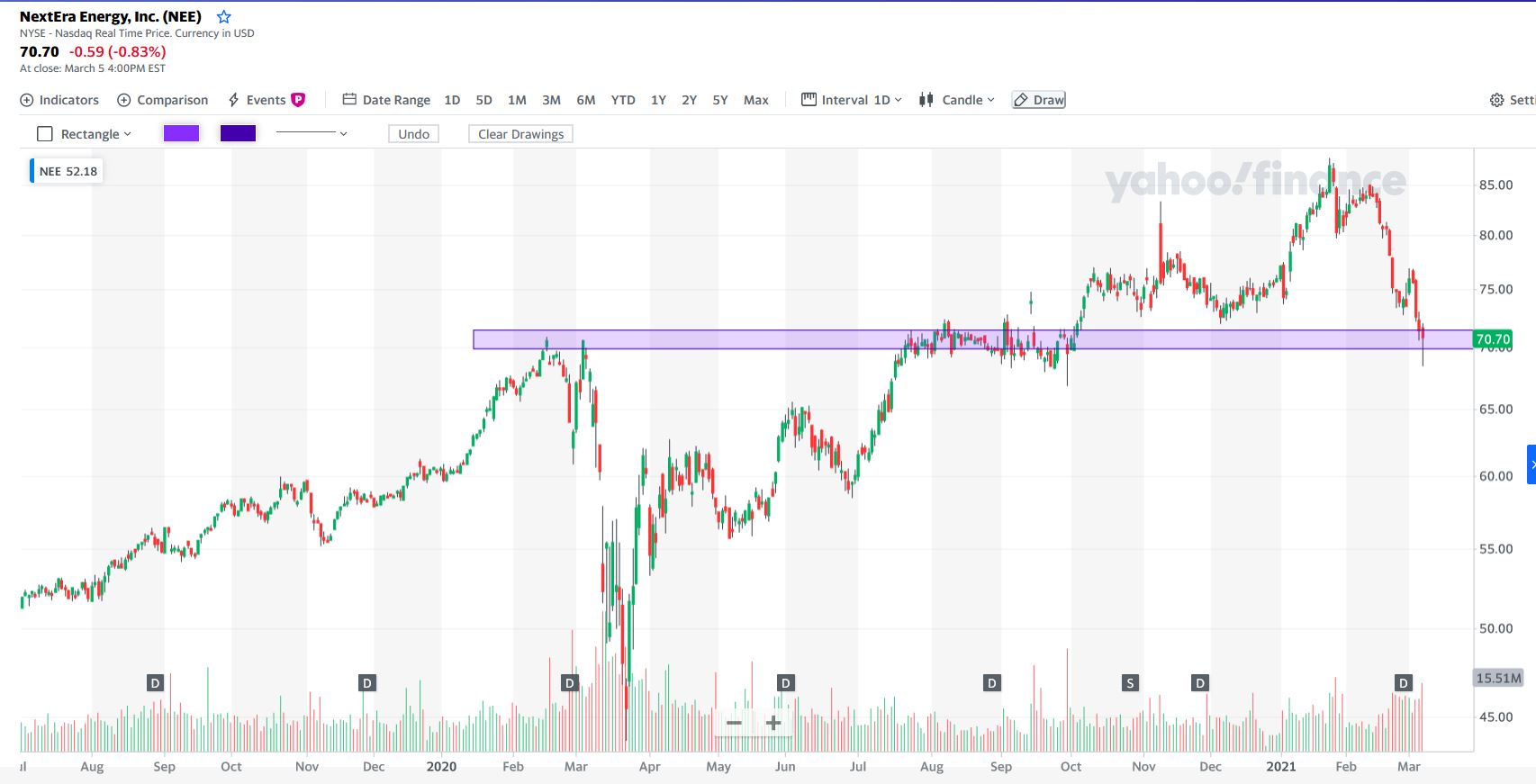1536x784 pixels.
Task: Expand the Rectangle shape dropdown
Action: click(x=127, y=134)
